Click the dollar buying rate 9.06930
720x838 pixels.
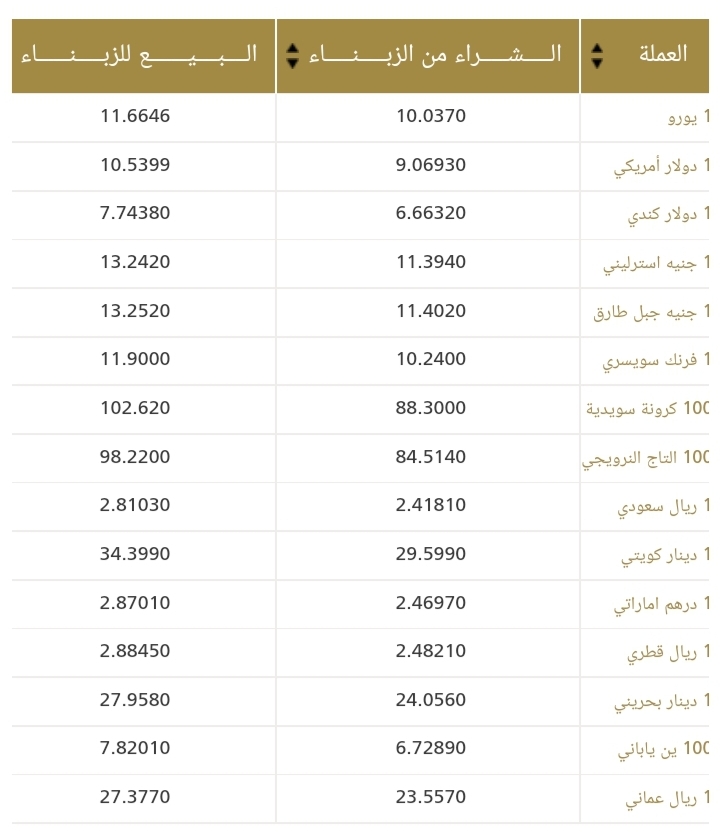(x=430, y=165)
